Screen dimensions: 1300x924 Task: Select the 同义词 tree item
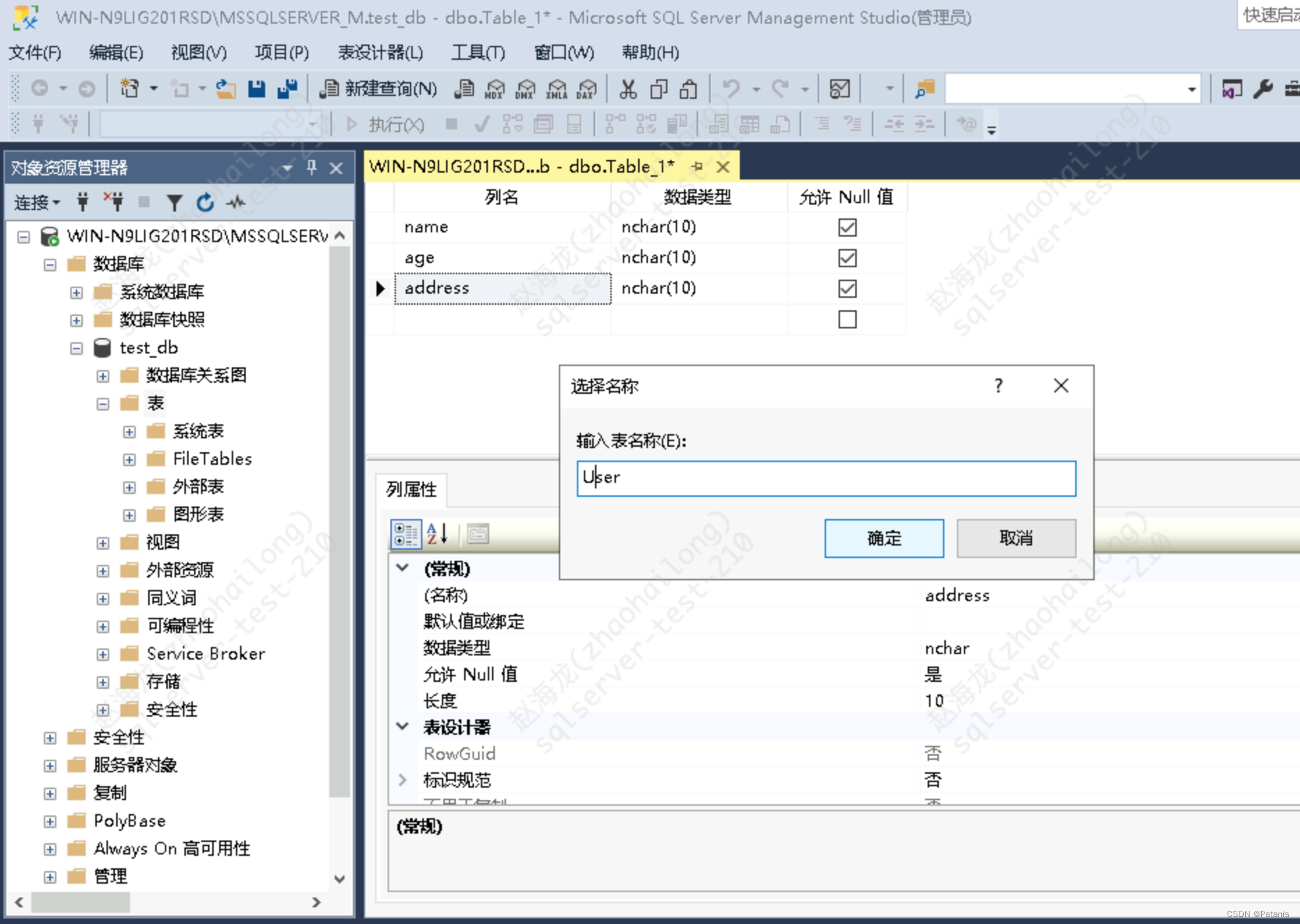point(171,598)
